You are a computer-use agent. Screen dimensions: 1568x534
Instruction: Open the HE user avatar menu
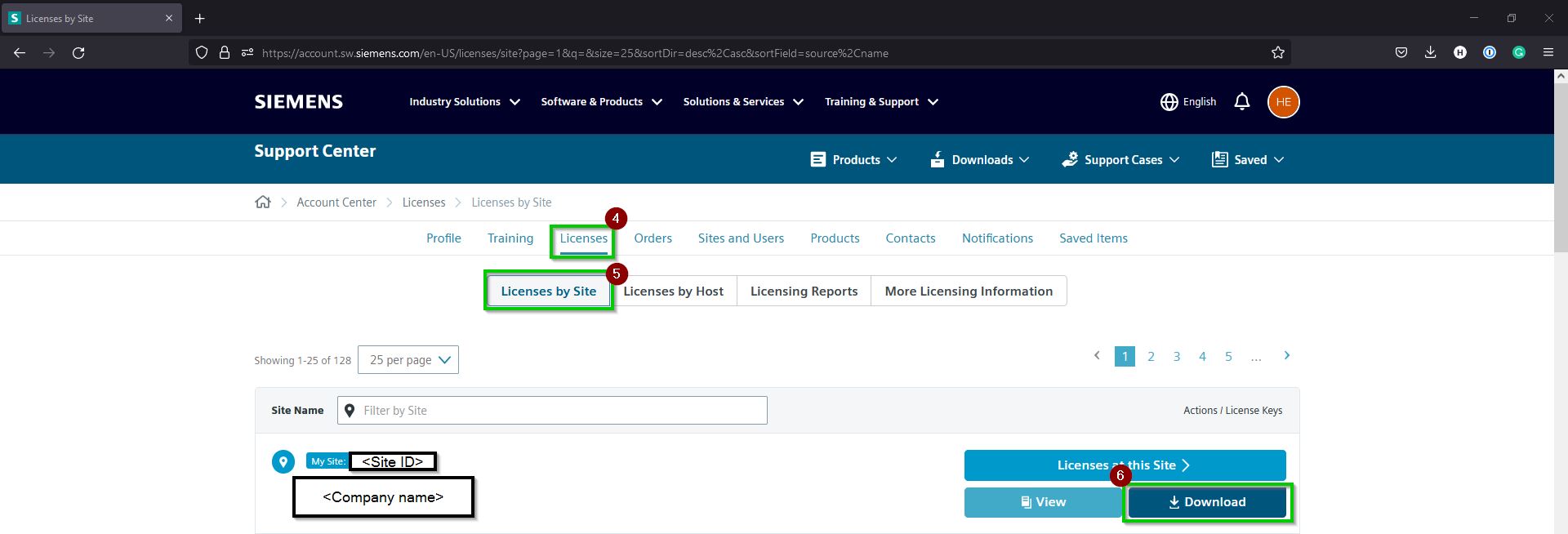(x=1283, y=102)
